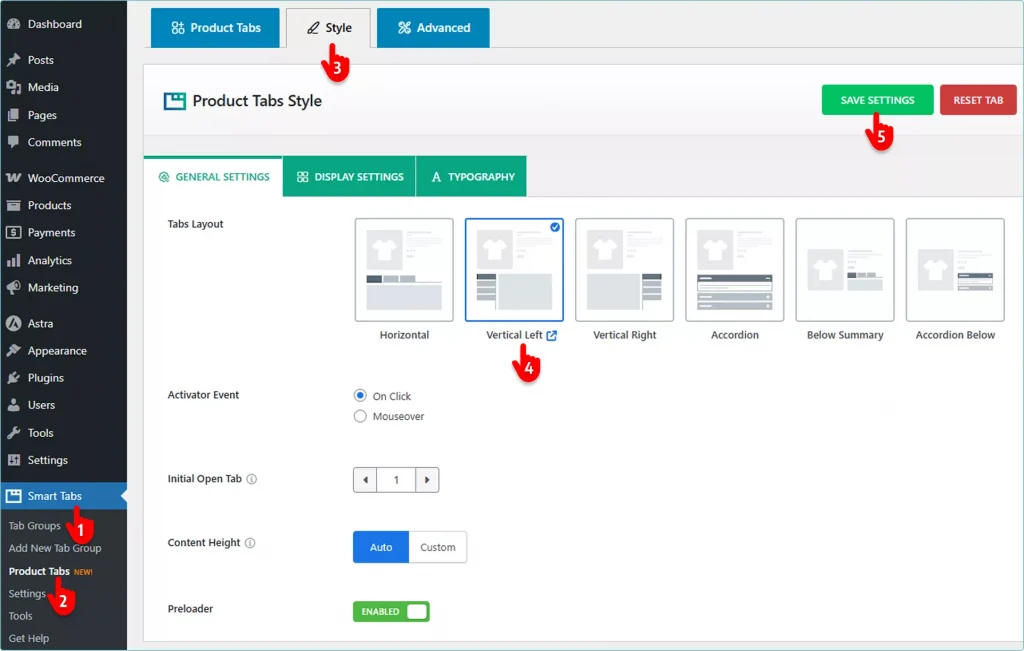Open external link icon beside Vertical Left
1024x651 pixels.
552,335
